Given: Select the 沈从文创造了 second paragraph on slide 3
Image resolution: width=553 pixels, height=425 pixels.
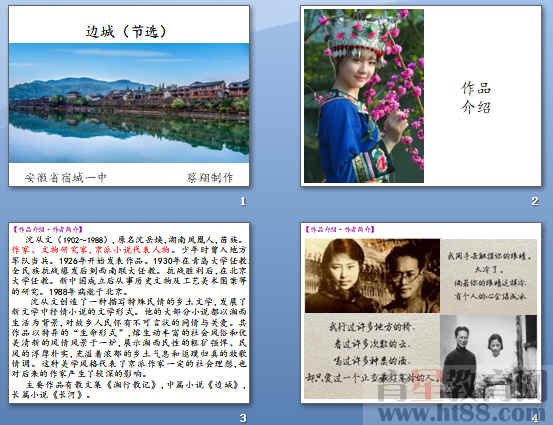Looking at the screenshot, I should pos(129,338).
